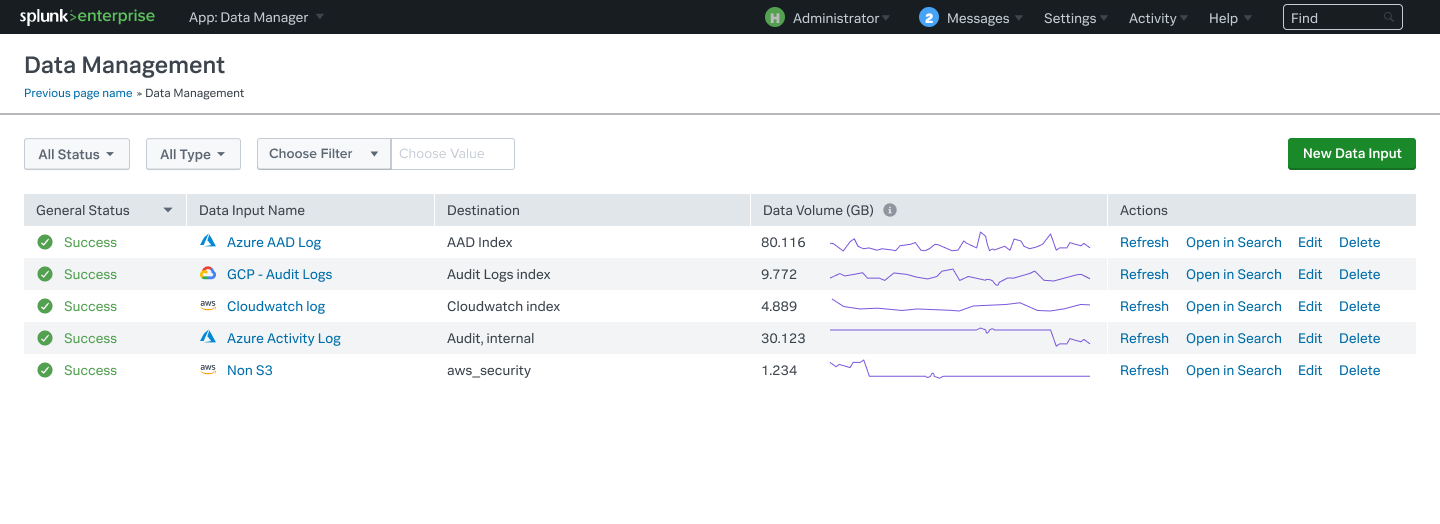1440x524 pixels.
Task: Refresh the Cloudwatch log input
Action: click(1144, 306)
